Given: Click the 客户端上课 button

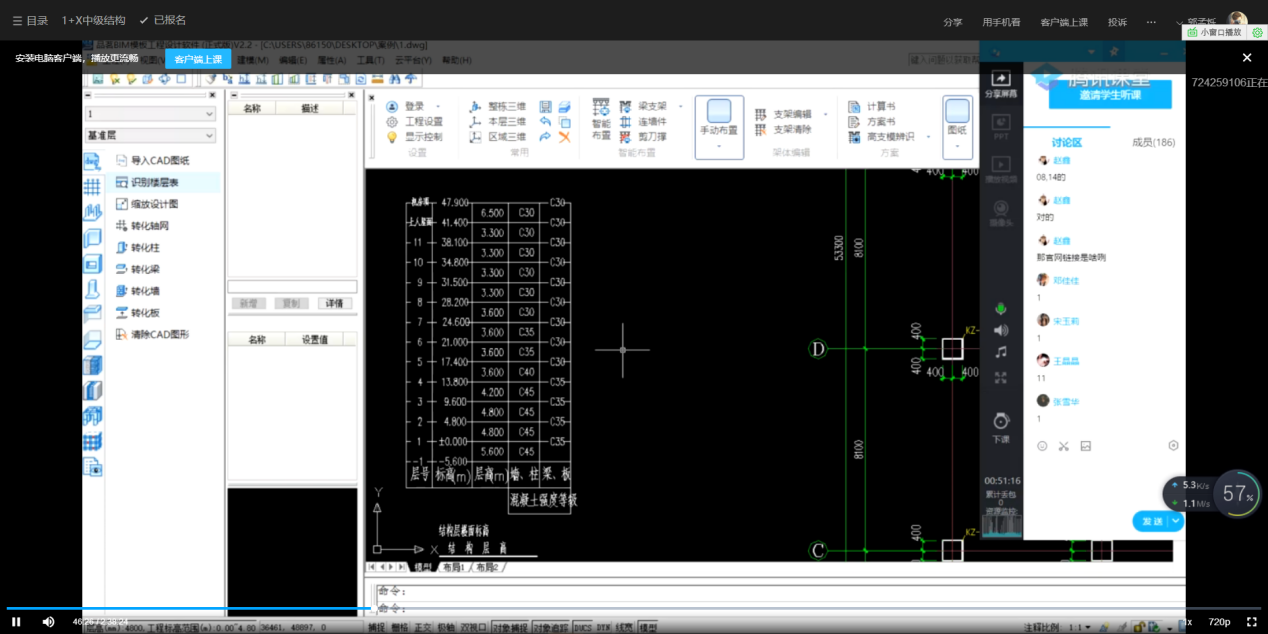Looking at the screenshot, I should (x=198, y=59).
